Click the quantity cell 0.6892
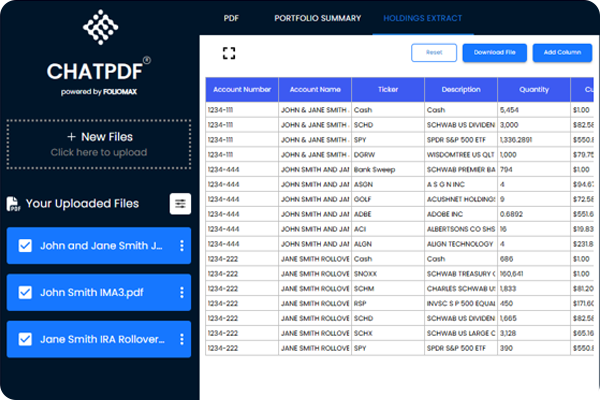The image size is (600, 400). pos(534,214)
